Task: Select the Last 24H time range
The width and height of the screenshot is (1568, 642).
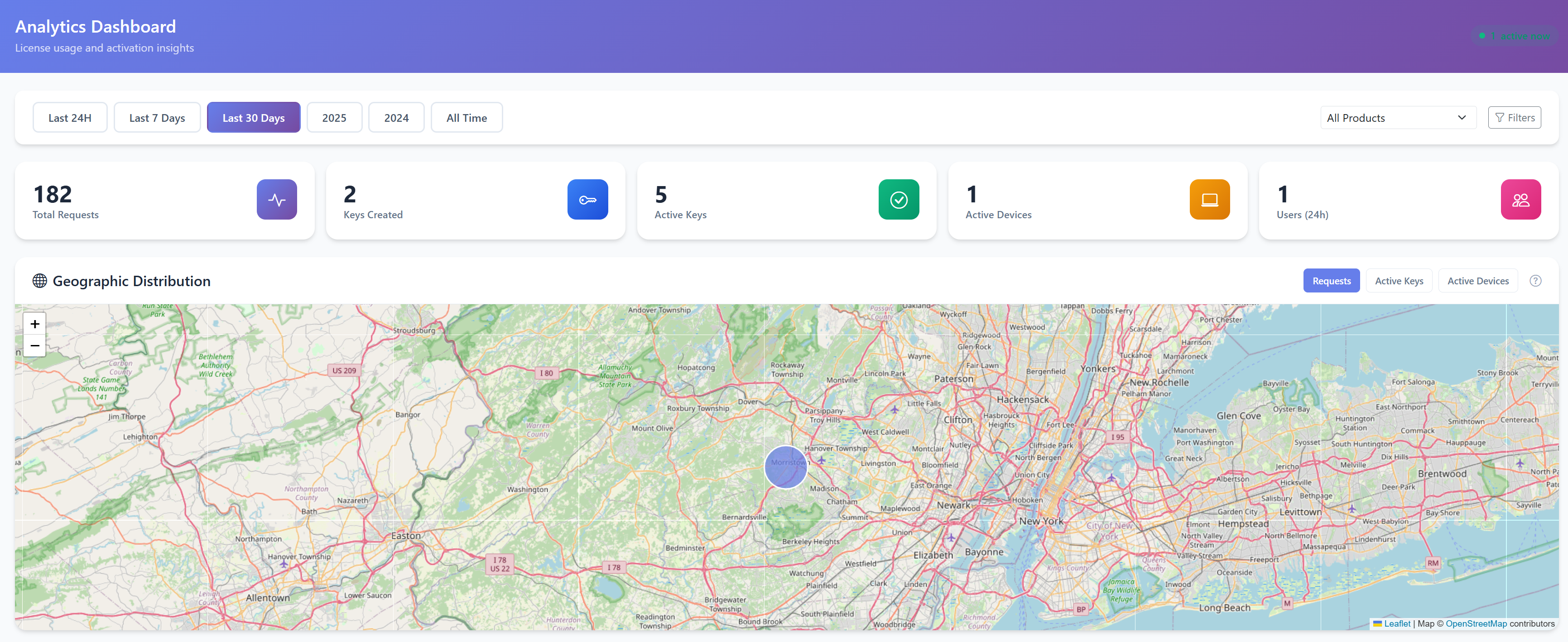Action: pyautogui.click(x=69, y=117)
